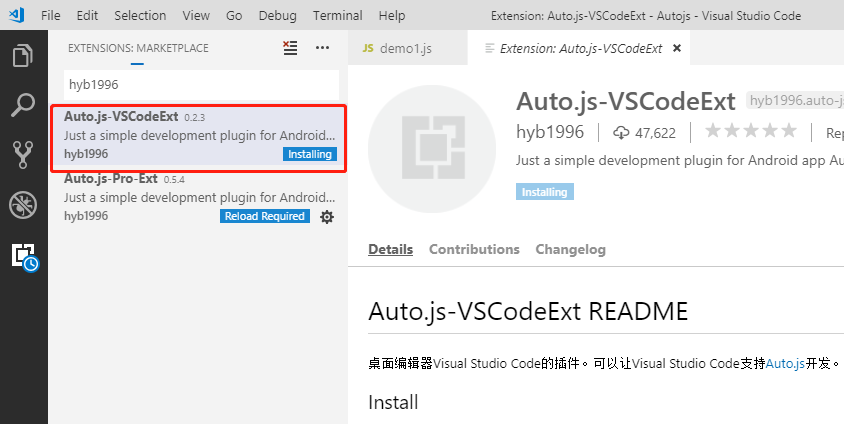Open the Extensions view icon
The height and width of the screenshot is (424, 844).
pos(24,257)
